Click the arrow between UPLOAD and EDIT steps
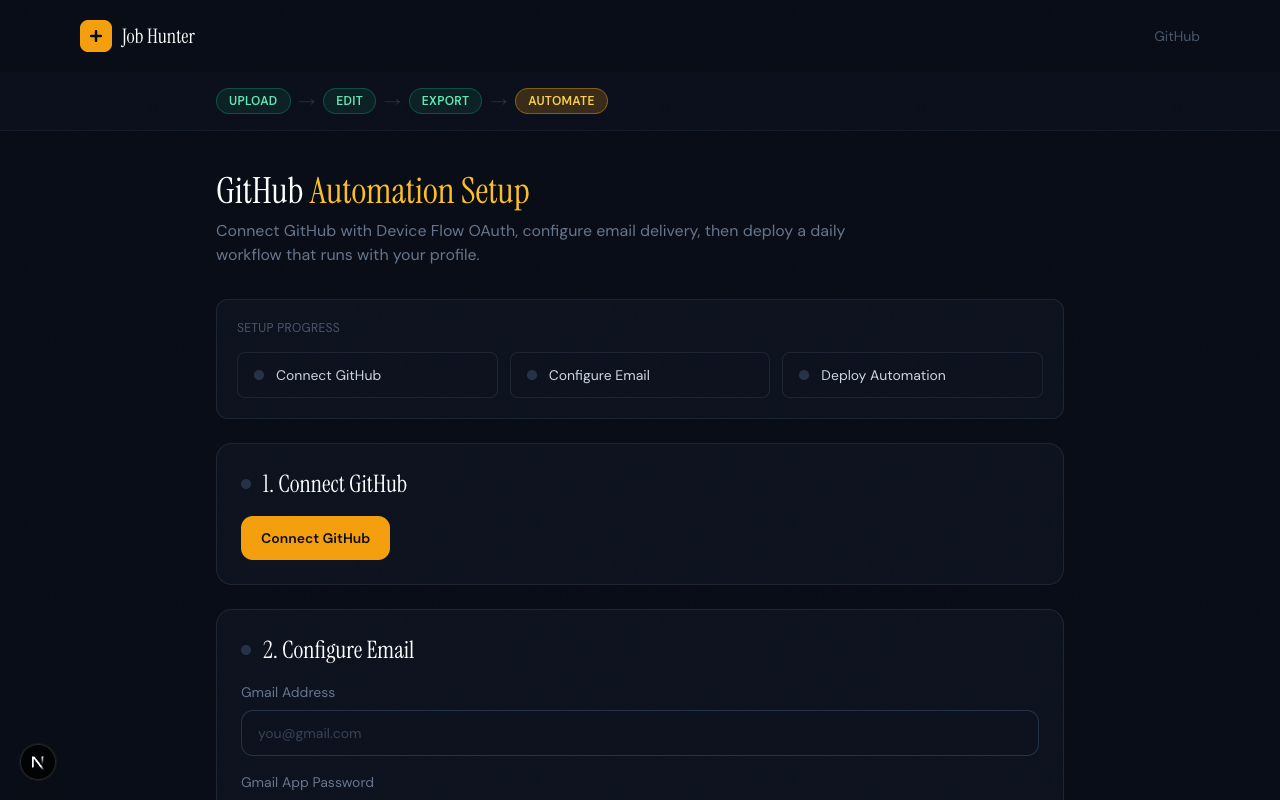Image resolution: width=1280 pixels, height=800 pixels. tap(306, 100)
